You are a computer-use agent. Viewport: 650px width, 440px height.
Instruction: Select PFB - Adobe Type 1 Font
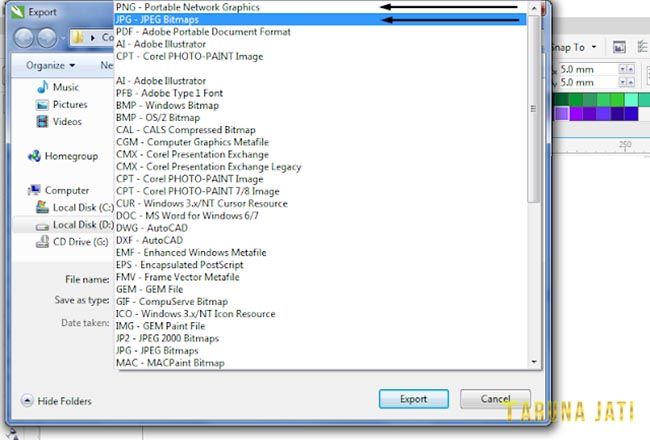320,93
